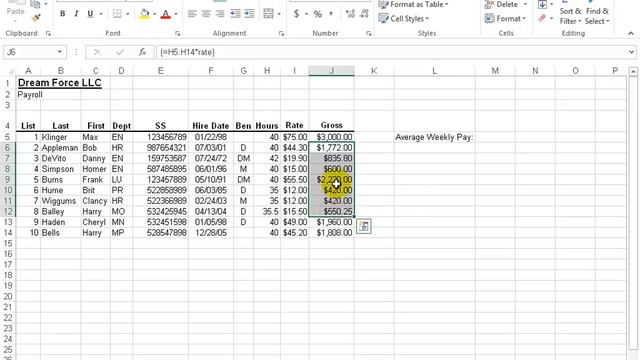
Task: Click the vertical scrollbar up arrow
Action: 633,71
